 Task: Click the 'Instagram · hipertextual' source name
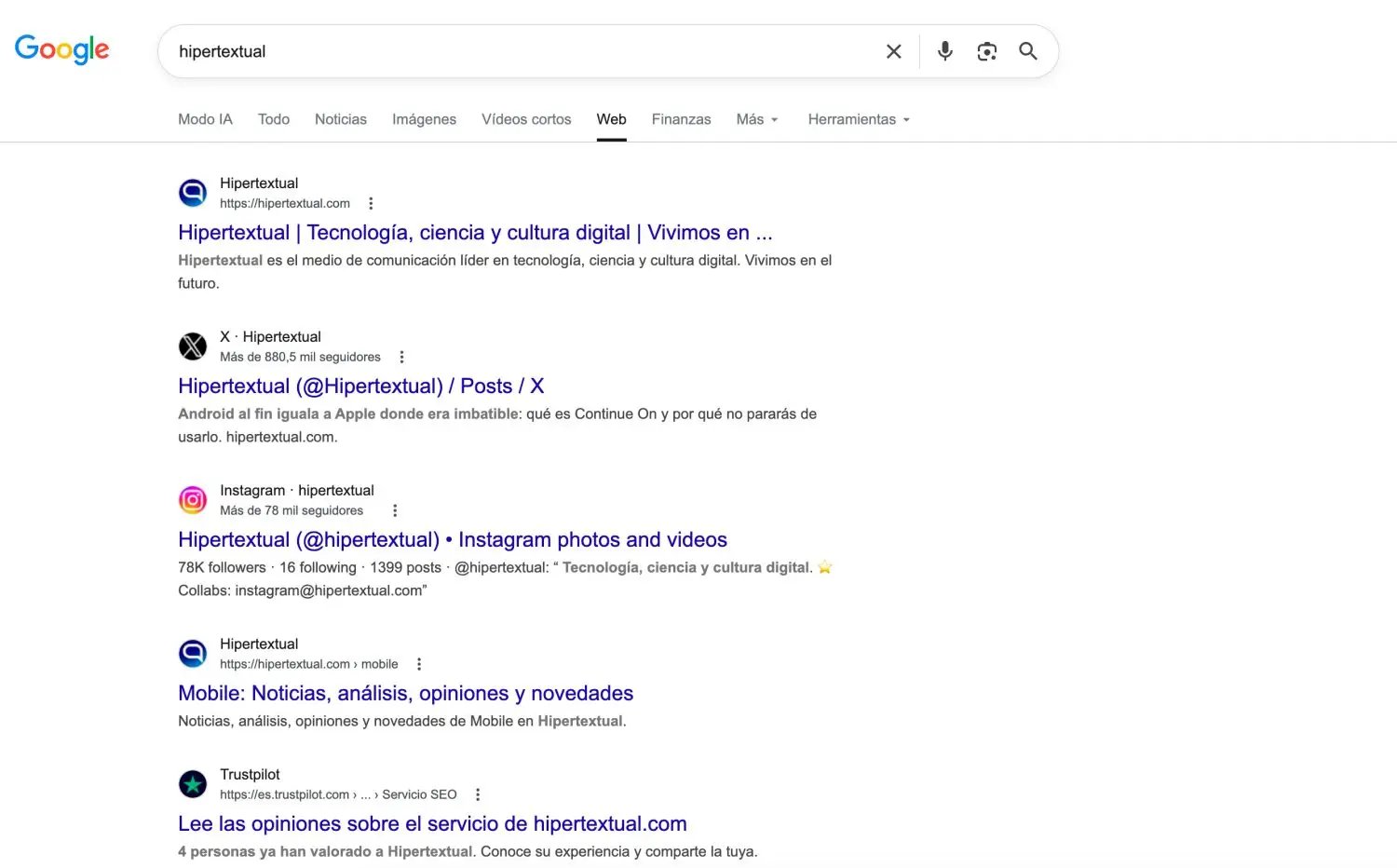click(x=297, y=491)
